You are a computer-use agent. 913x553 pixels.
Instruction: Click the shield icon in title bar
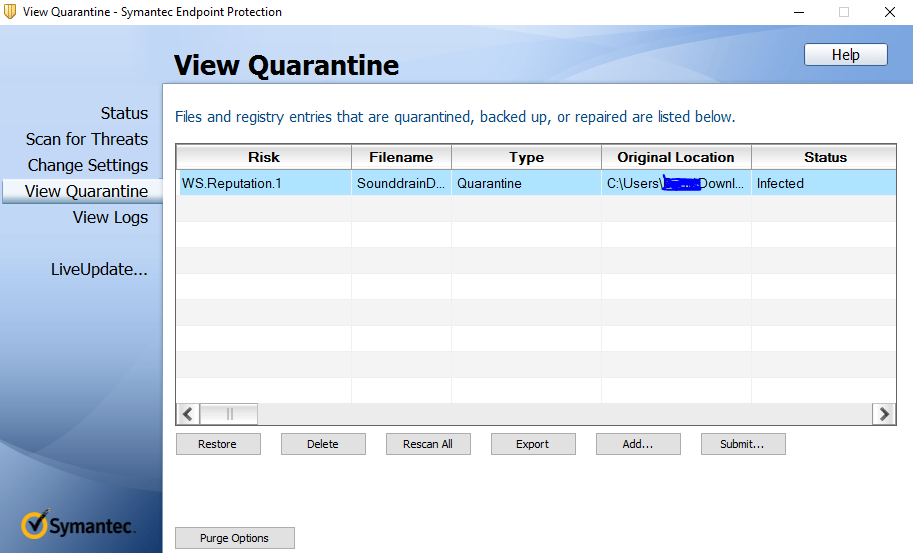10,12
